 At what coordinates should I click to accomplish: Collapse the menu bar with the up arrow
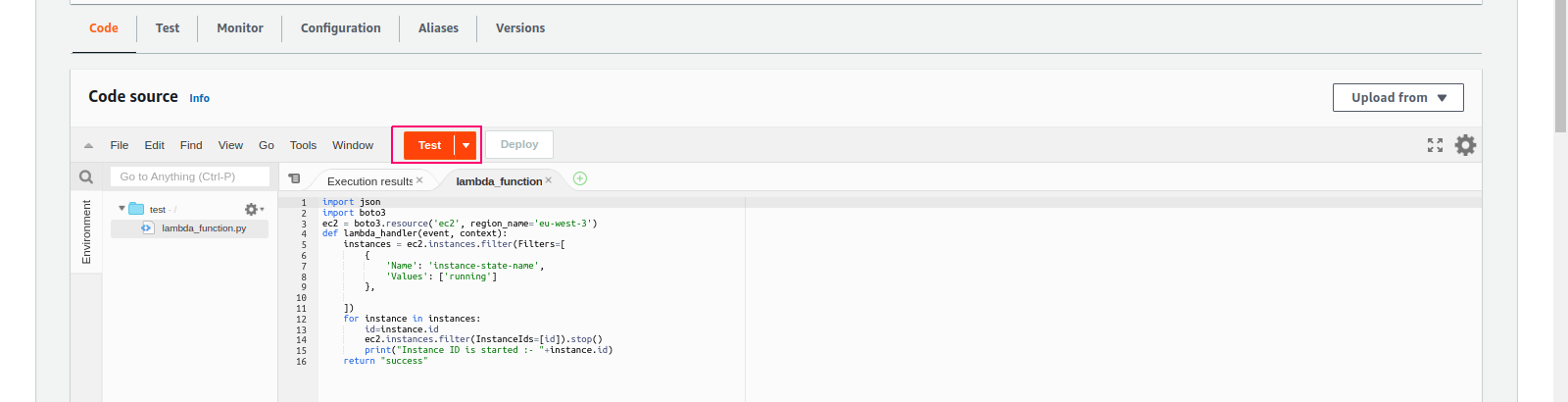(88, 145)
